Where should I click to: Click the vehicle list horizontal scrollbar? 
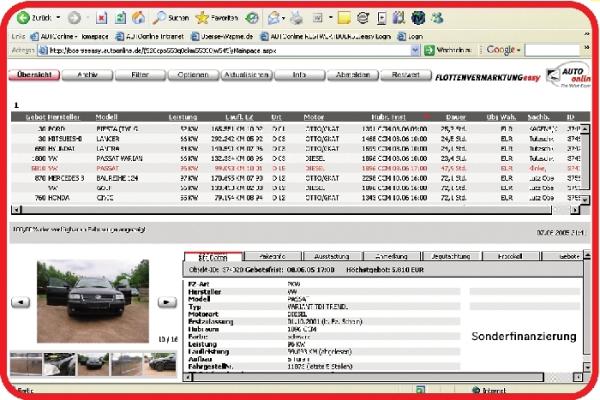tap(290, 210)
